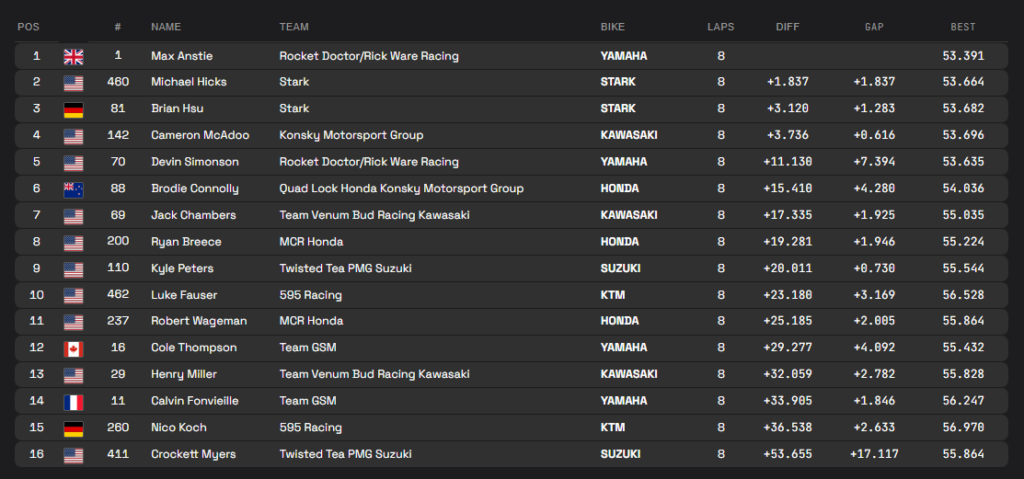Click the USA flag beside Ryan Breece
Viewport: 1024px width, 479px height.
[x=73, y=242]
